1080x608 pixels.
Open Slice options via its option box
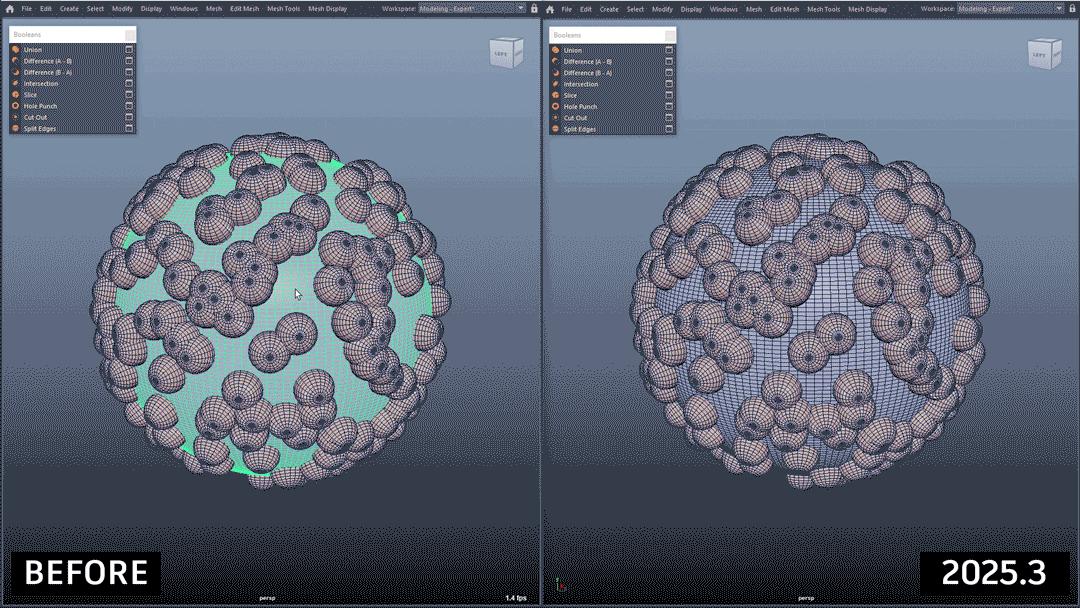[x=129, y=96]
